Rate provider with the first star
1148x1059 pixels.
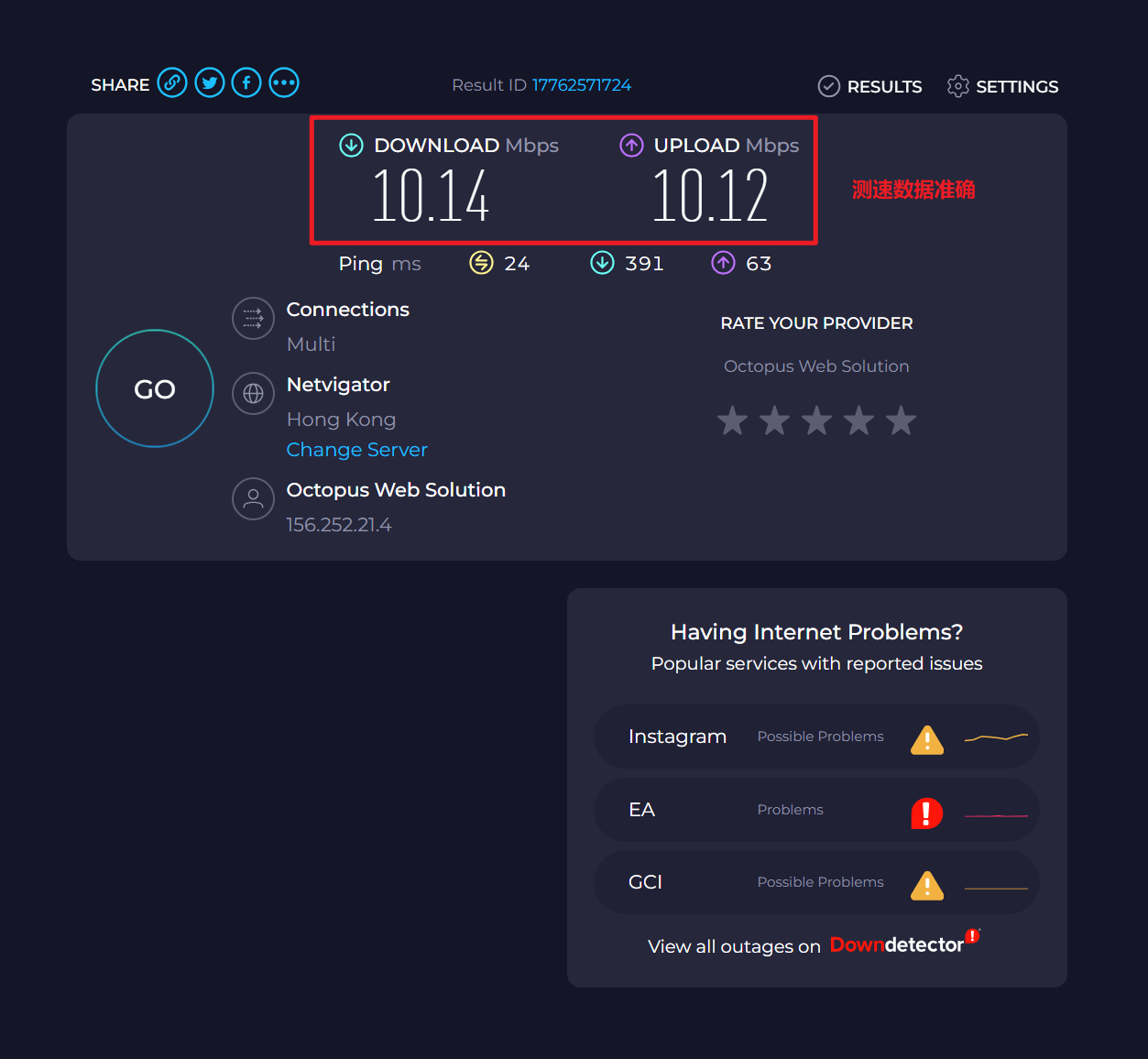[x=732, y=421]
